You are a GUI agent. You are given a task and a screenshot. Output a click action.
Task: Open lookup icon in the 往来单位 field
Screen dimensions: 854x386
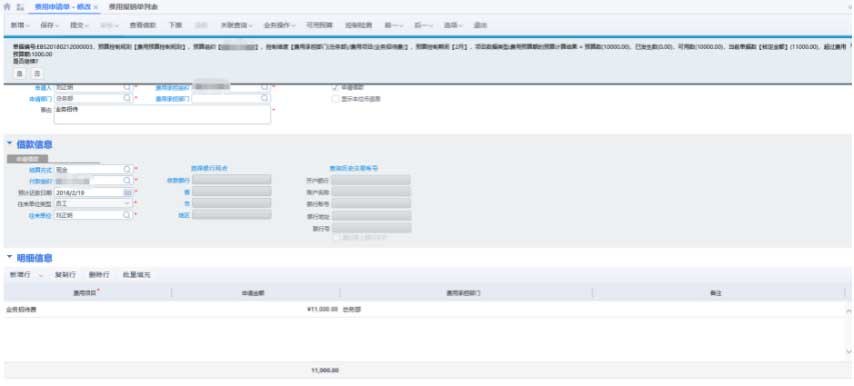127,215
